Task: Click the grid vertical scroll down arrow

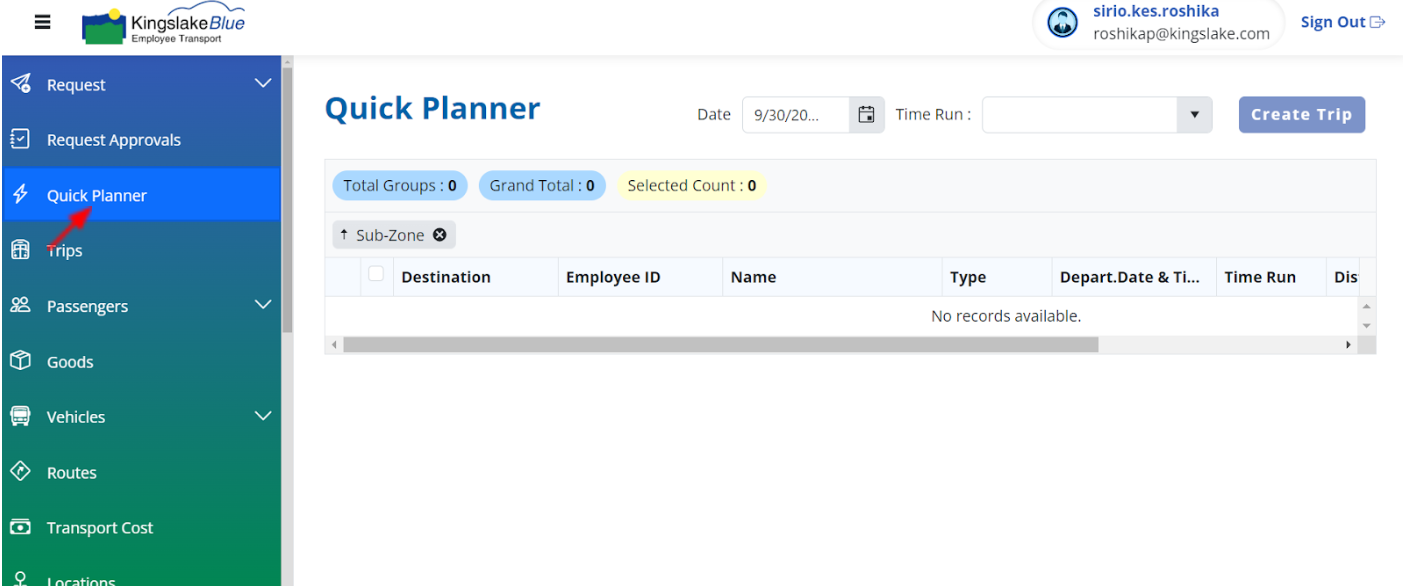Action: (1367, 326)
